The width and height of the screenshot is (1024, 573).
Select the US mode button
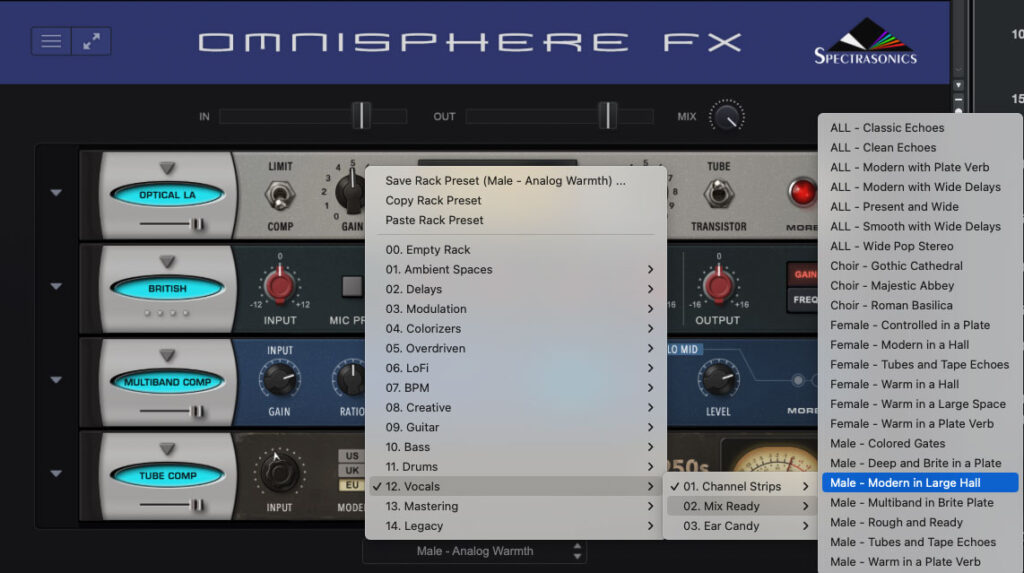pos(352,455)
